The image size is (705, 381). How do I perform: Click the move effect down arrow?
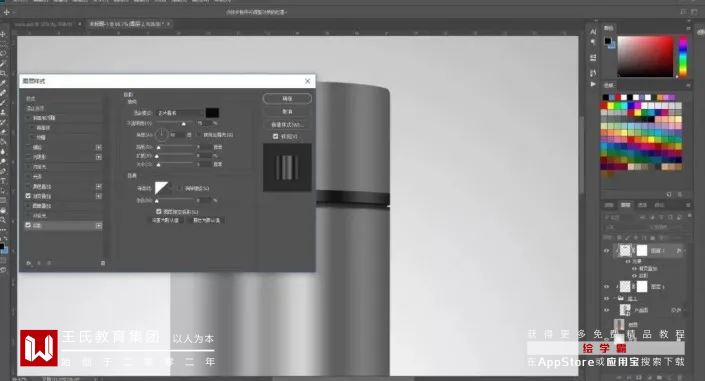coord(49,263)
